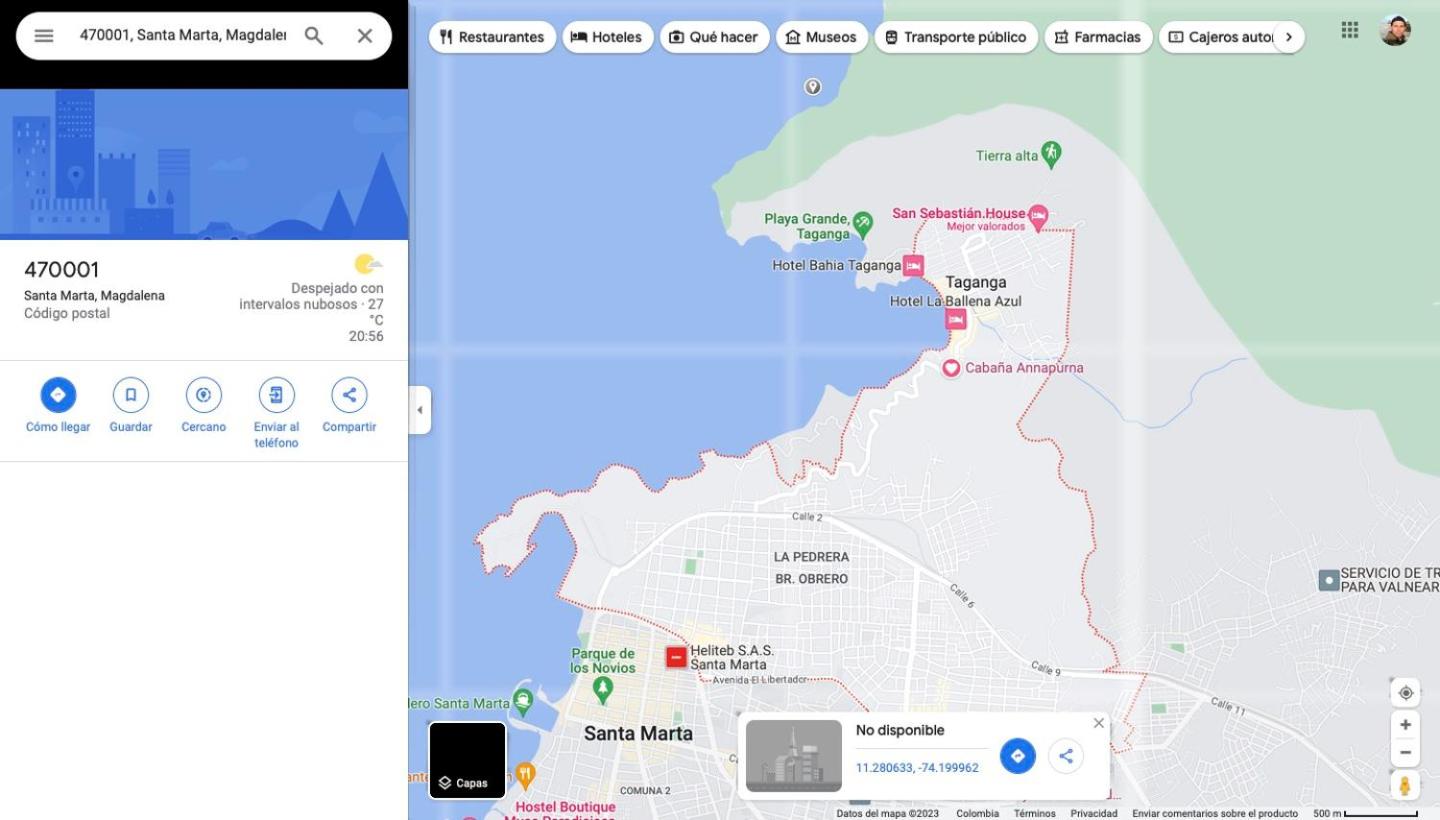Open the Privacidad link
Viewport: 1440px width, 820px height.
(1094, 813)
